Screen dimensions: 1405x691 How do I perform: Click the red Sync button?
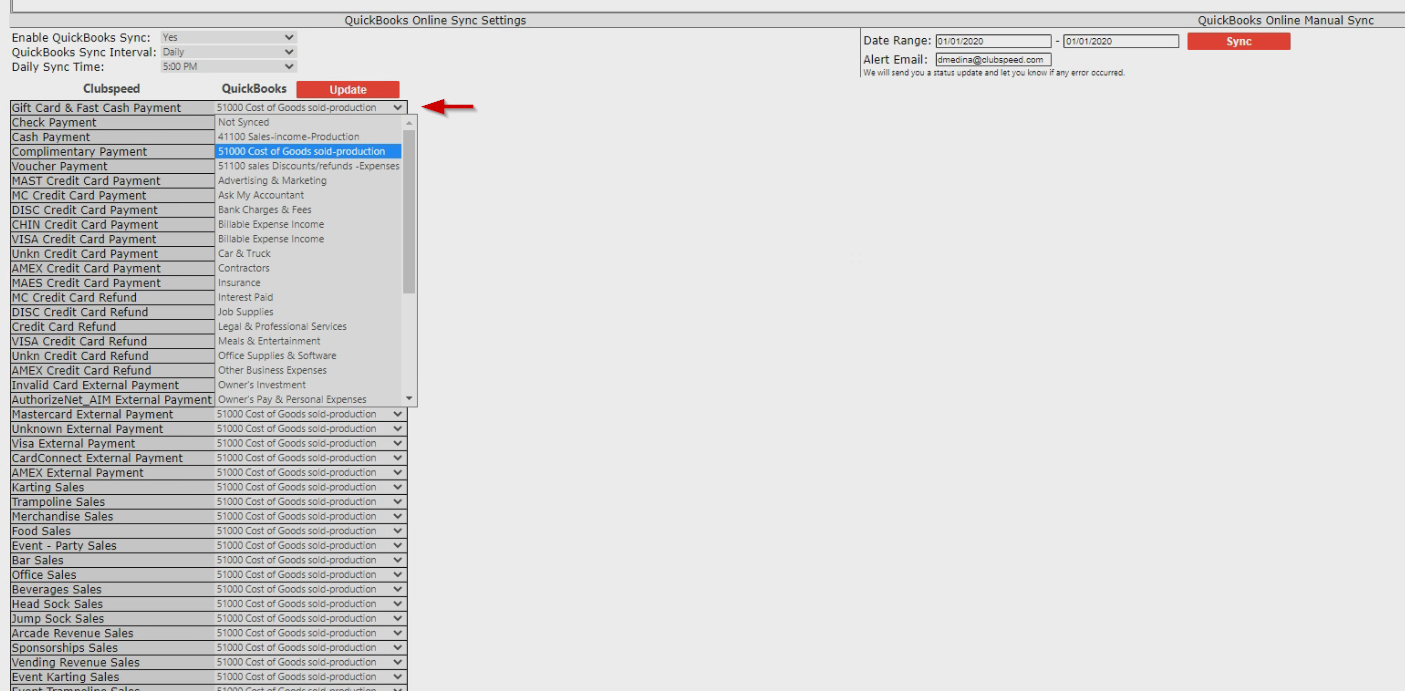(x=1238, y=41)
